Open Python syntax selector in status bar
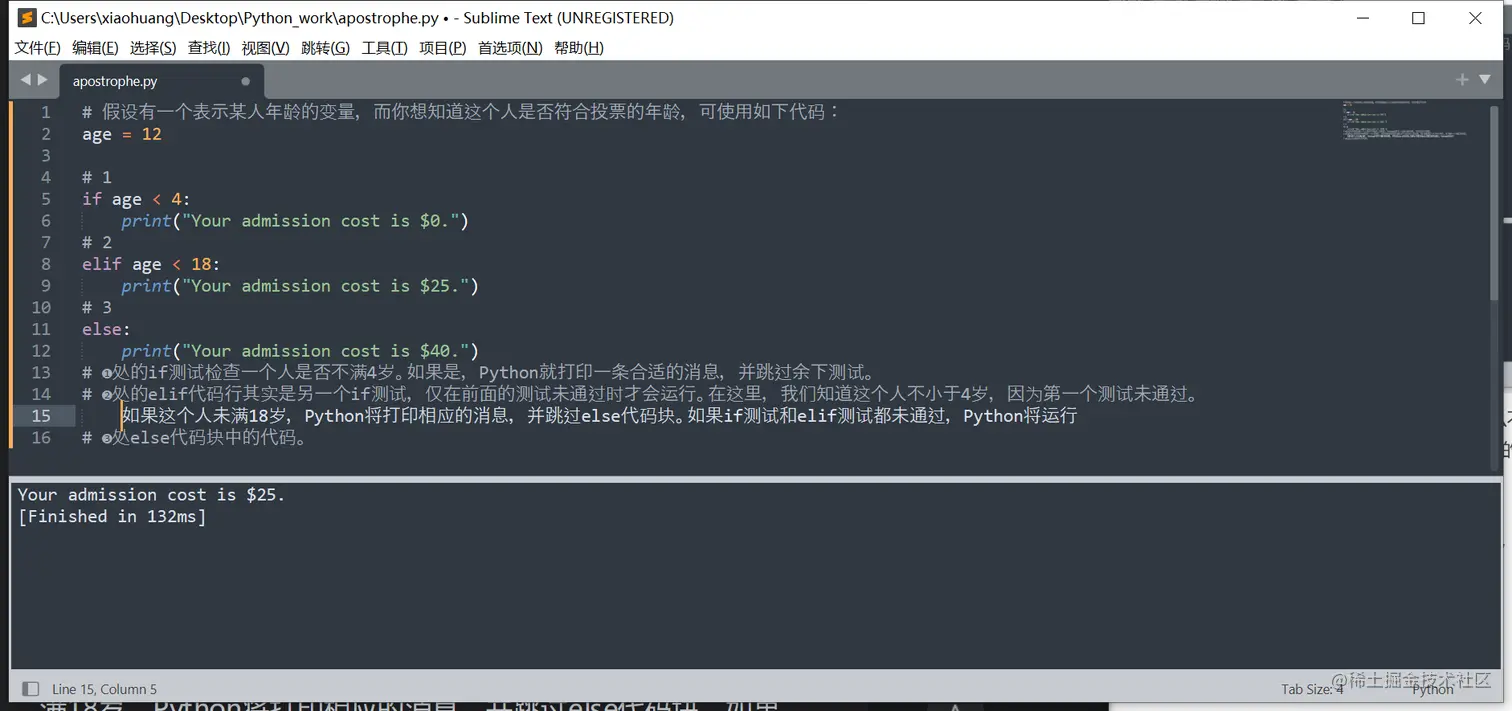The width and height of the screenshot is (1512, 711). pyautogui.click(x=1433, y=689)
